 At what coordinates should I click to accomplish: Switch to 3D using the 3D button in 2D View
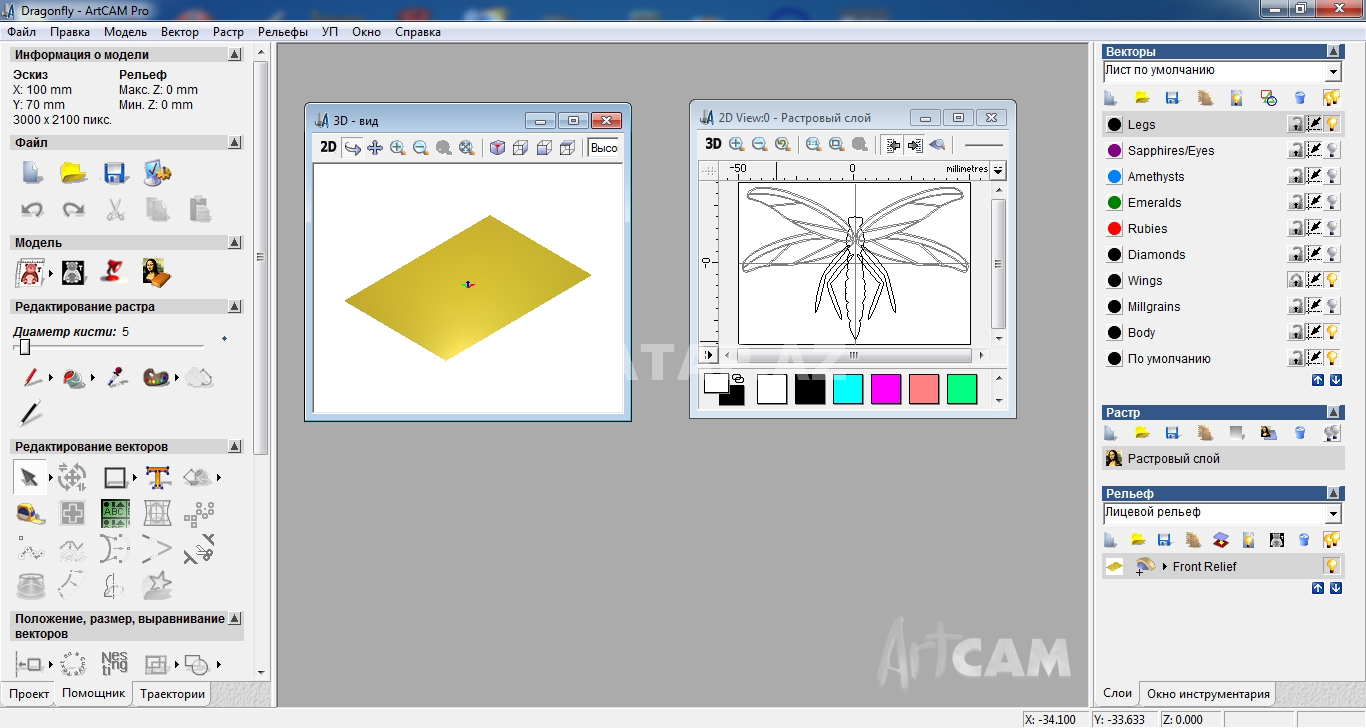click(x=713, y=144)
